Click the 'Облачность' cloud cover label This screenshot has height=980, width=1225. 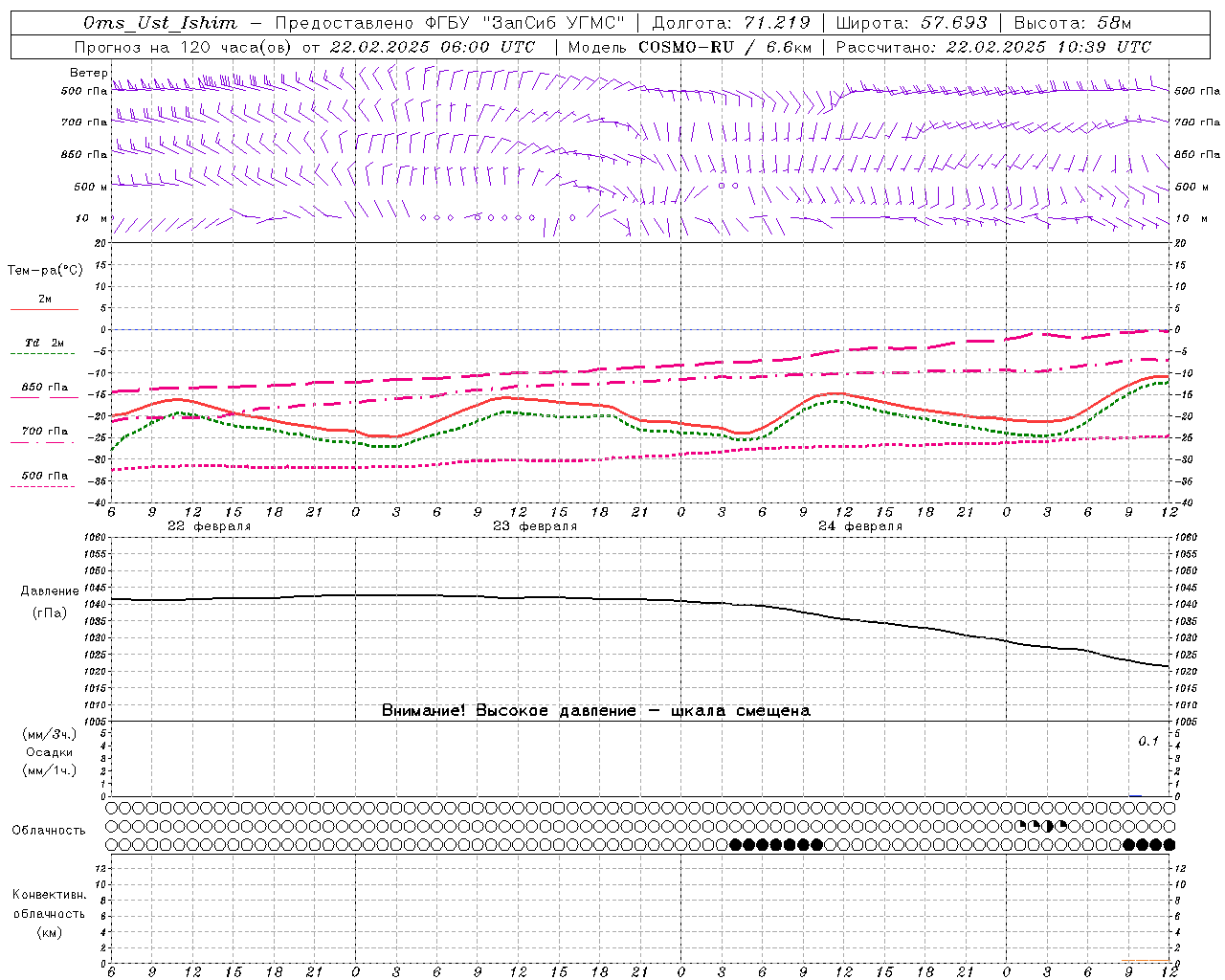coord(49,831)
